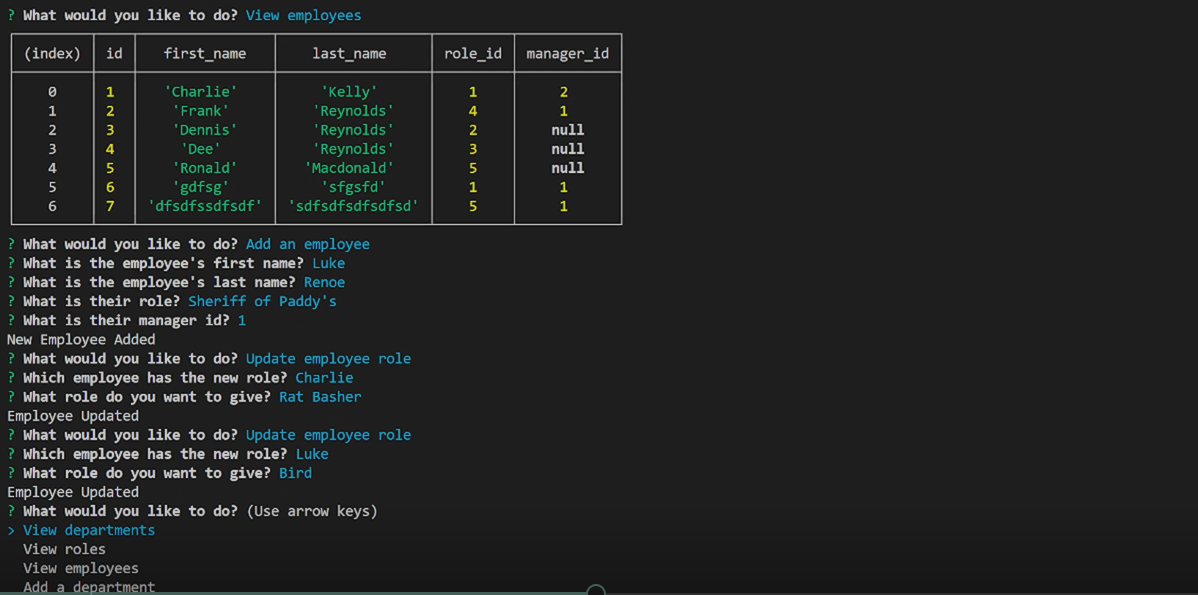This screenshot has height=595, width=1198.
Task: Click role_id value 4 in Frank's row
Action: click(473, 111)
